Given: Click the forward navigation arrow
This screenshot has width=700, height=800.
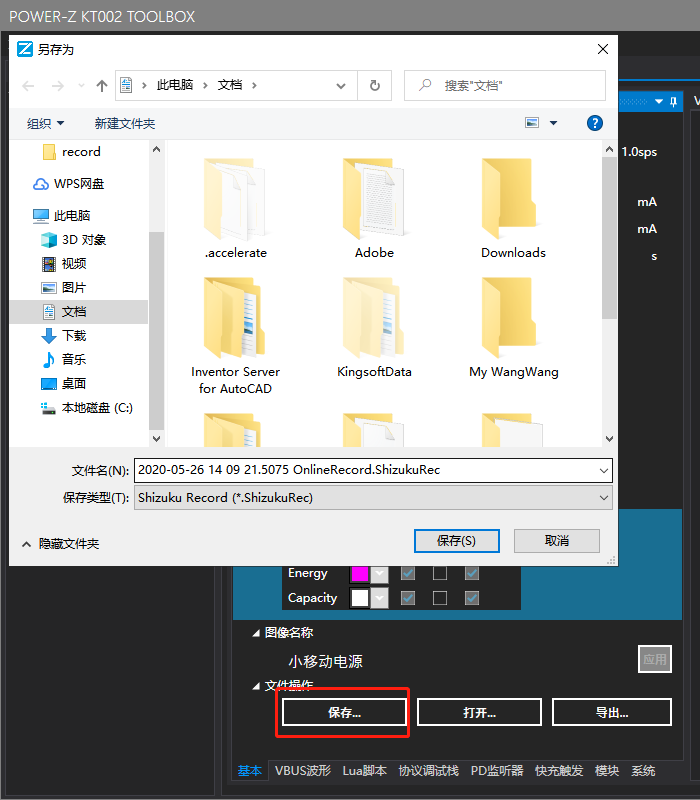Looking at the screenshot, I should tap(58, 86).
